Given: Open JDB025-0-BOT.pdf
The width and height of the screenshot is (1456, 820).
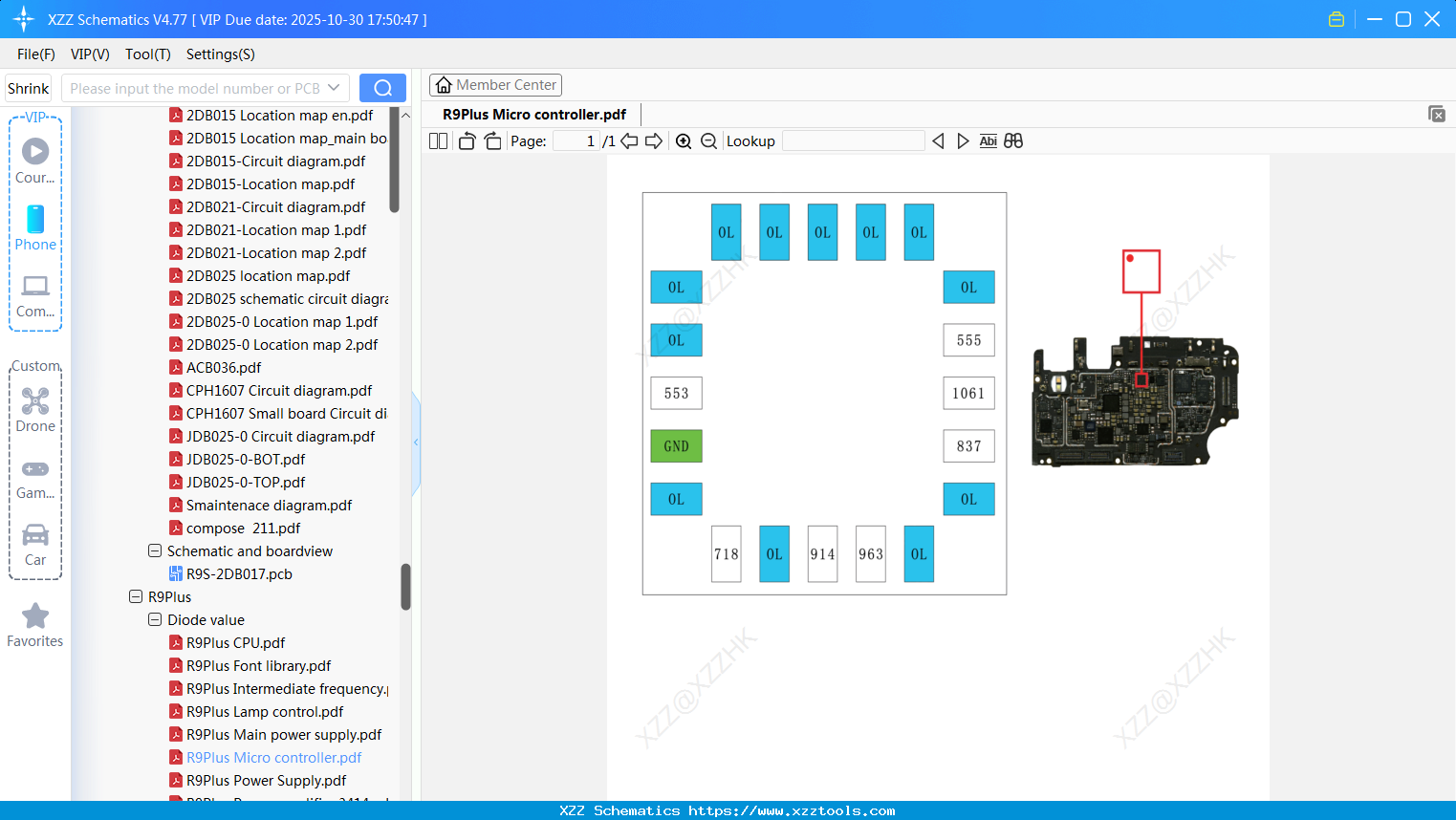Looking at the screenshot, I should [246, 460].
